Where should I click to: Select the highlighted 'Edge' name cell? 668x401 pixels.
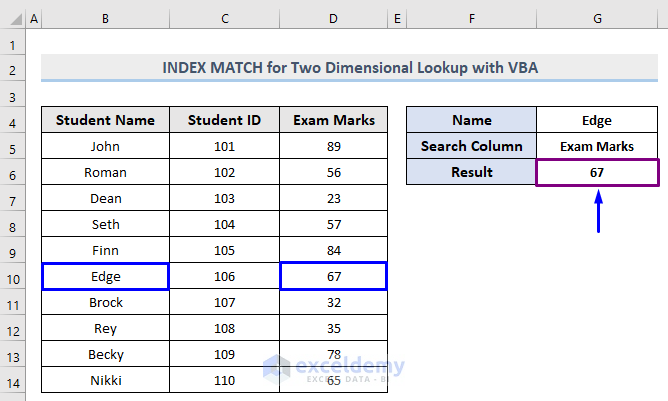[105, 276]
